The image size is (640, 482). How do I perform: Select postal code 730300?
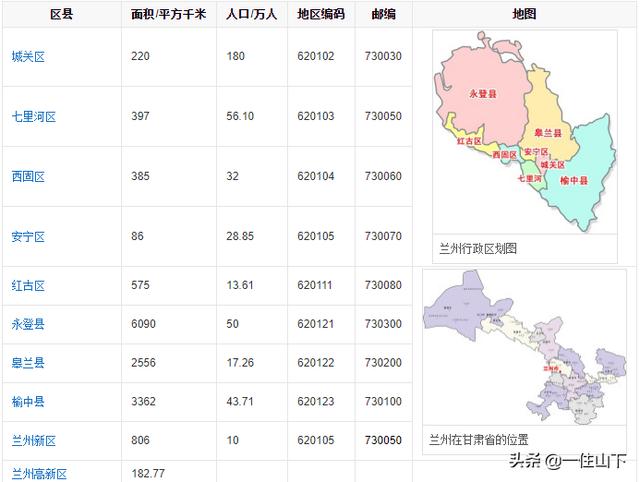point(383,324)
